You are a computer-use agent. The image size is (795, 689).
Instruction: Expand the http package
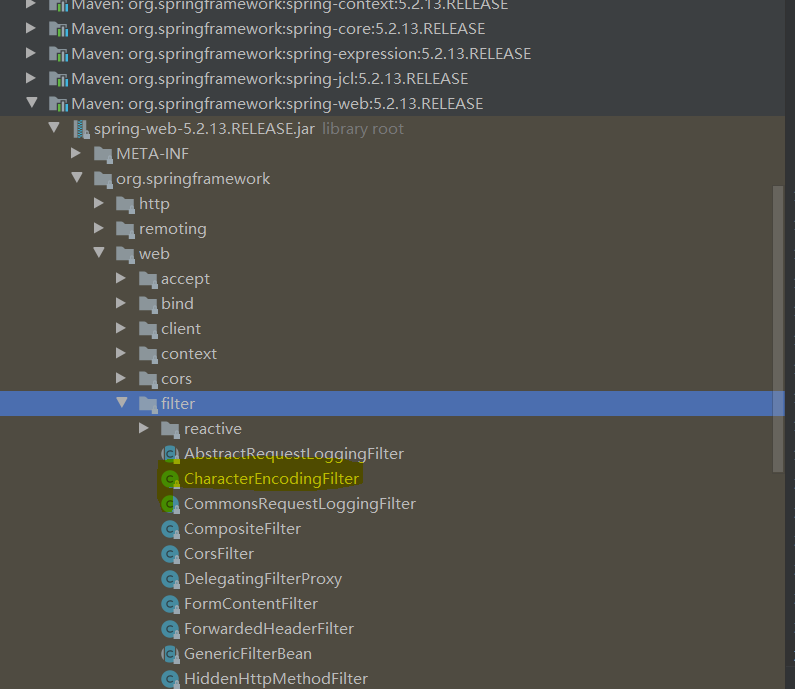point(99,203)
